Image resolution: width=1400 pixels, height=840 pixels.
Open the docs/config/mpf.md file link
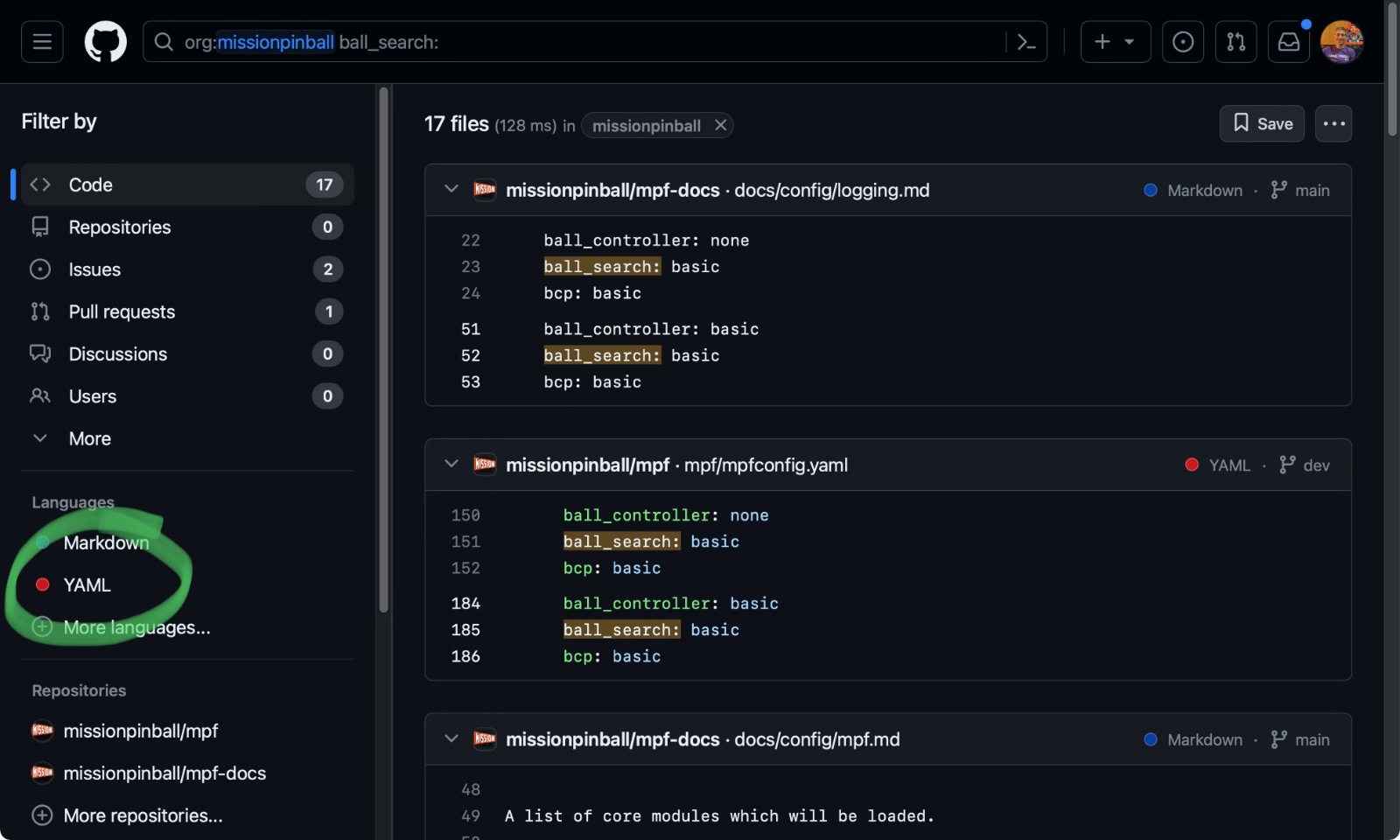point(816,739)
